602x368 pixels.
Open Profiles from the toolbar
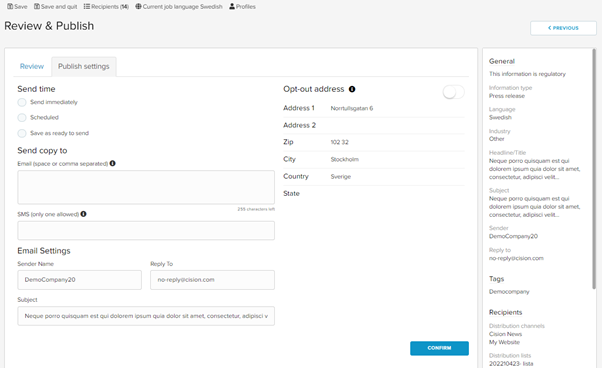point(242,7)
